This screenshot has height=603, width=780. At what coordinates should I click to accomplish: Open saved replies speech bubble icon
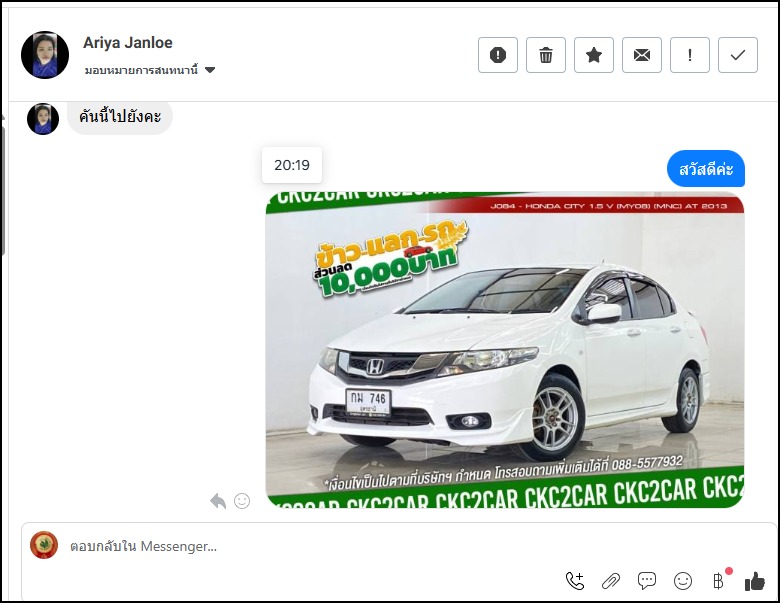click(647, 581)
